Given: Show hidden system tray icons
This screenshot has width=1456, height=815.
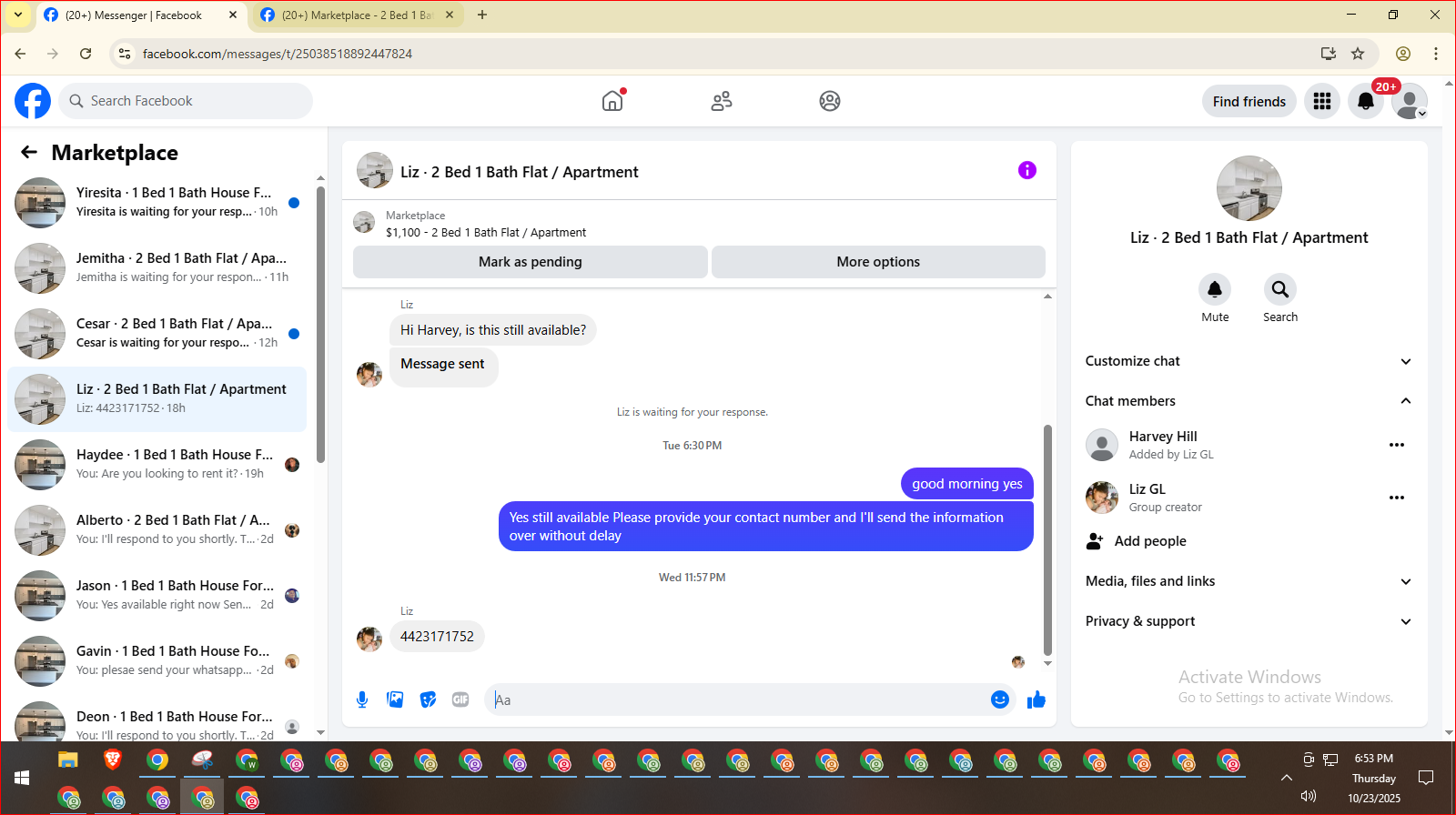Looking at the screenshot, I should [x=1287, y=778].
